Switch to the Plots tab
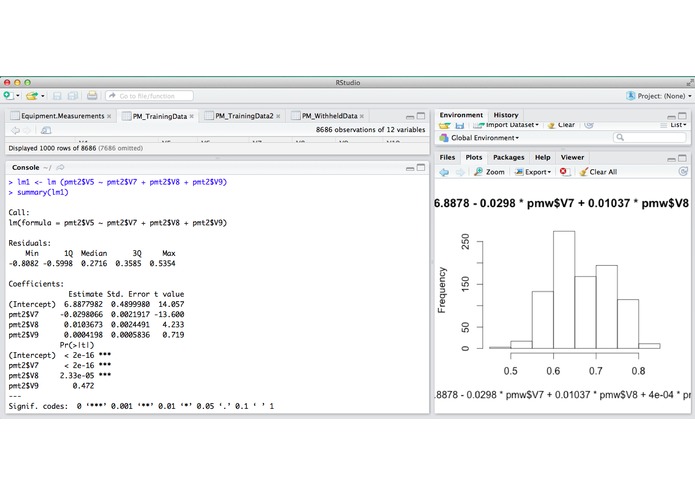The width and height of the screenshot is (695, 494). [474, 157]
